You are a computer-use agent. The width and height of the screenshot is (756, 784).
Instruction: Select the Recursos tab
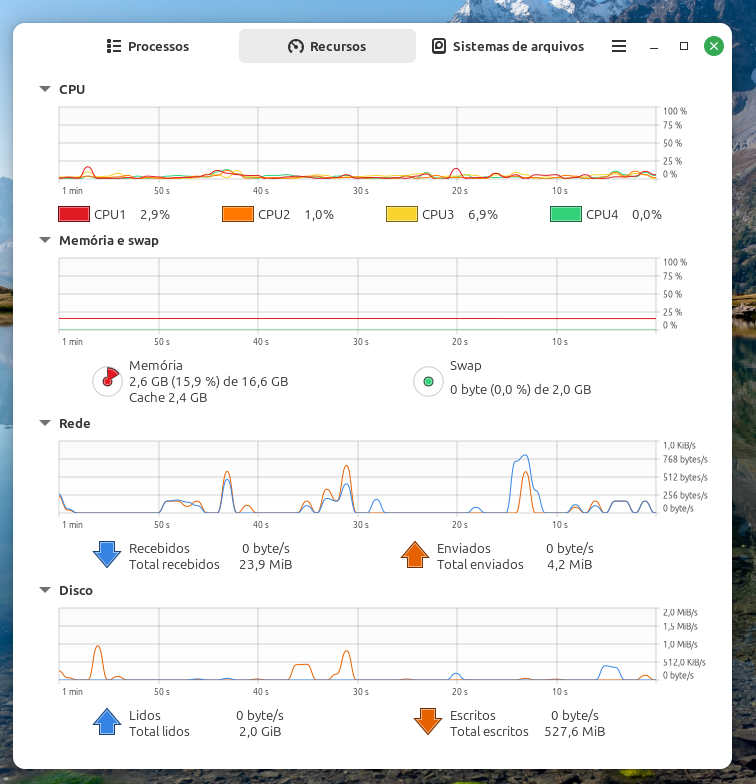[327, 46]
